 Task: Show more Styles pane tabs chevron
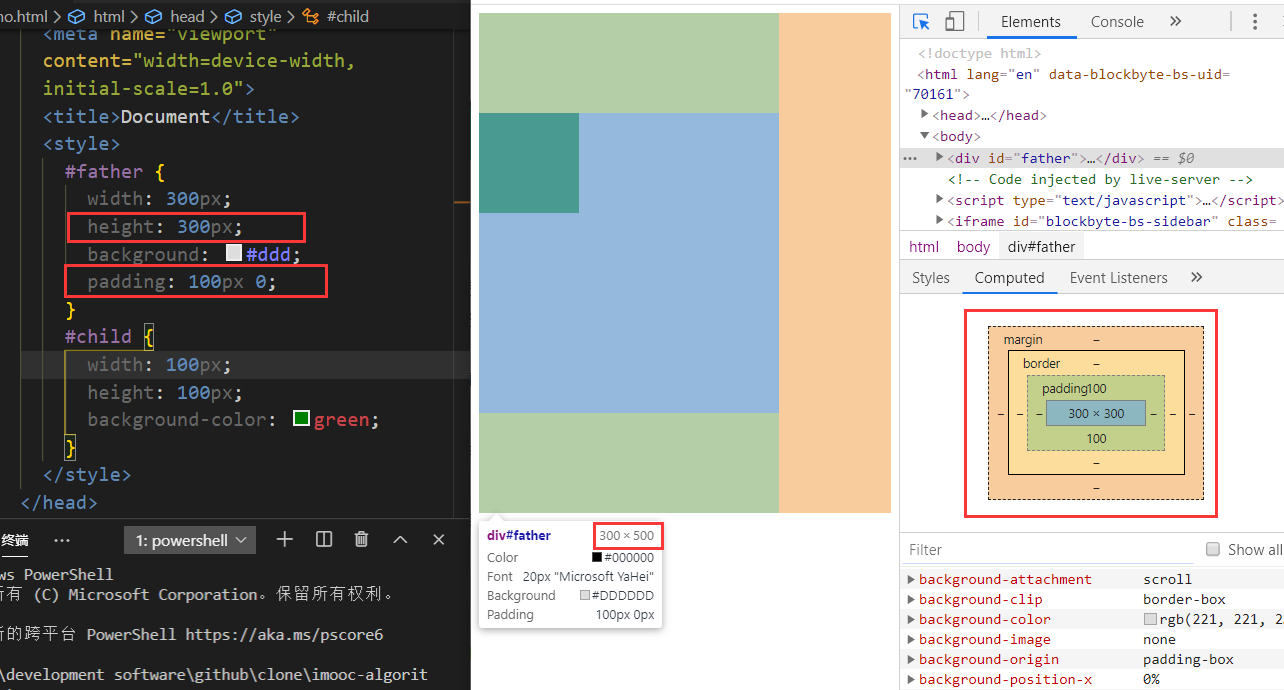(x=1196, y=277)
